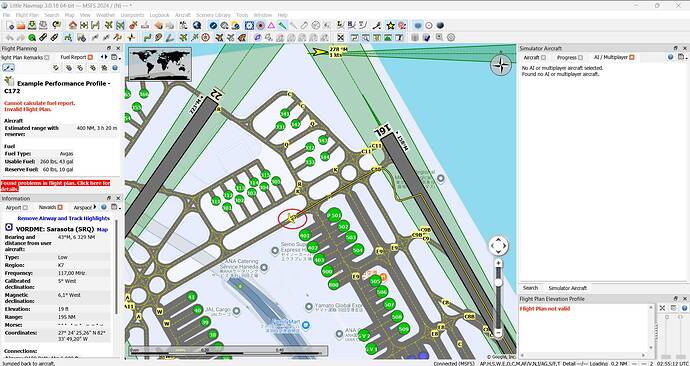Toggle the Progress tab checkbox
690x366 pixels.
tap(580, 57)
